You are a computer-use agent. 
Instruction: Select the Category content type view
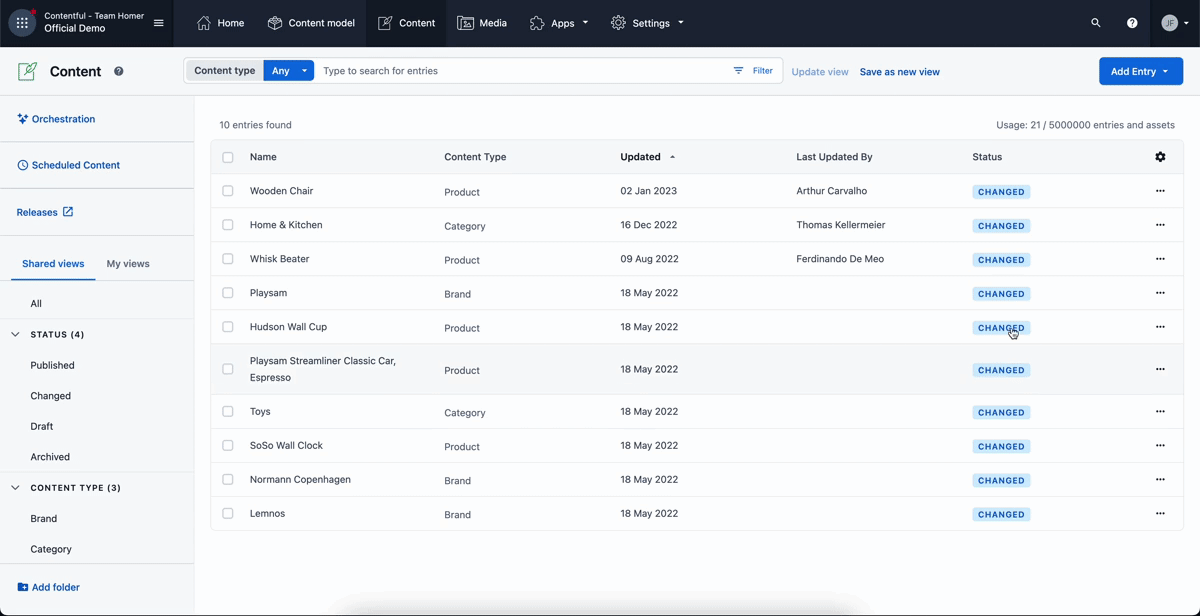pyautogui.click(x=51, y=549)
